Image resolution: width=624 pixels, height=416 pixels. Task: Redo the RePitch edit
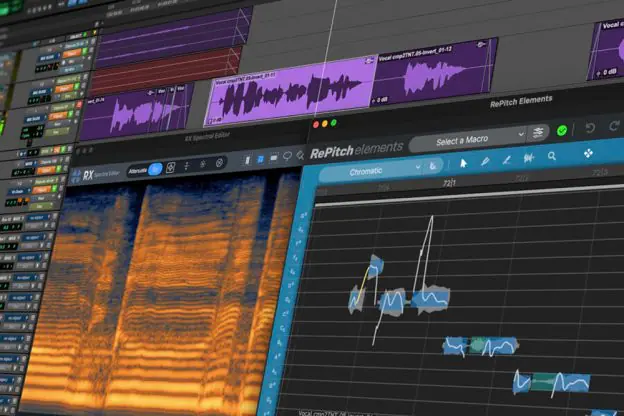coord(614,126)
